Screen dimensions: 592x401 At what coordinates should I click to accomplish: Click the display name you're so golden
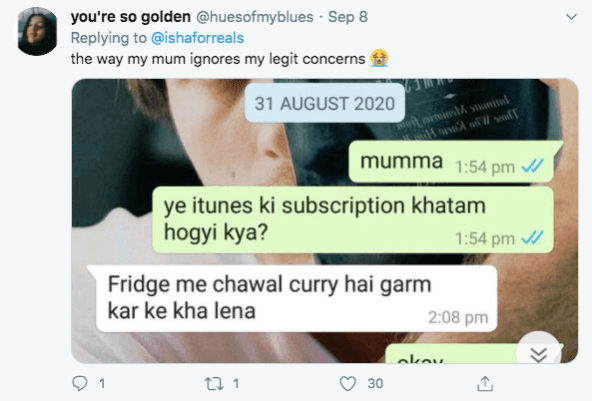(x=131, y=17)
